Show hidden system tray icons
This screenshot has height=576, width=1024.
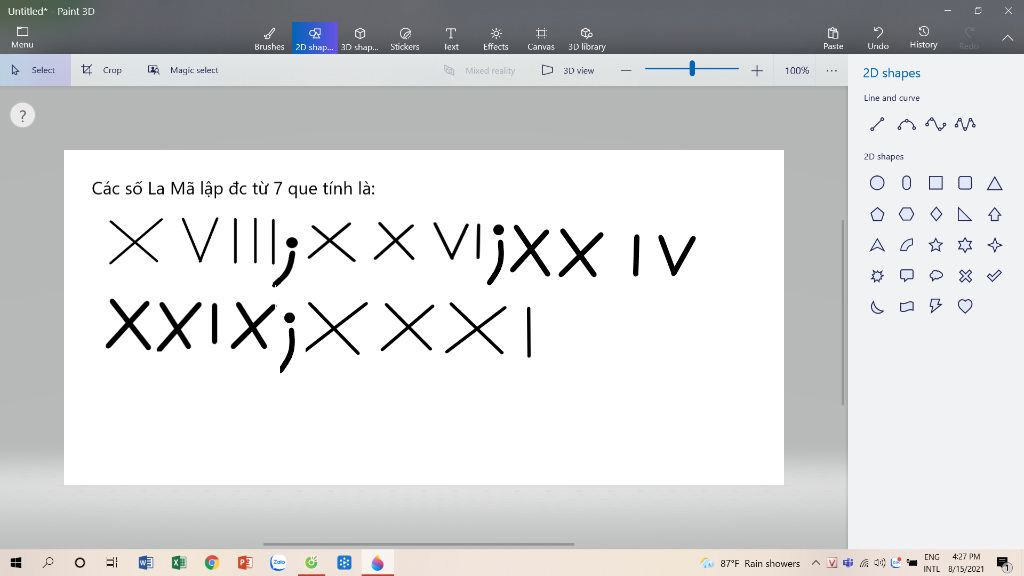click(816, 563)
